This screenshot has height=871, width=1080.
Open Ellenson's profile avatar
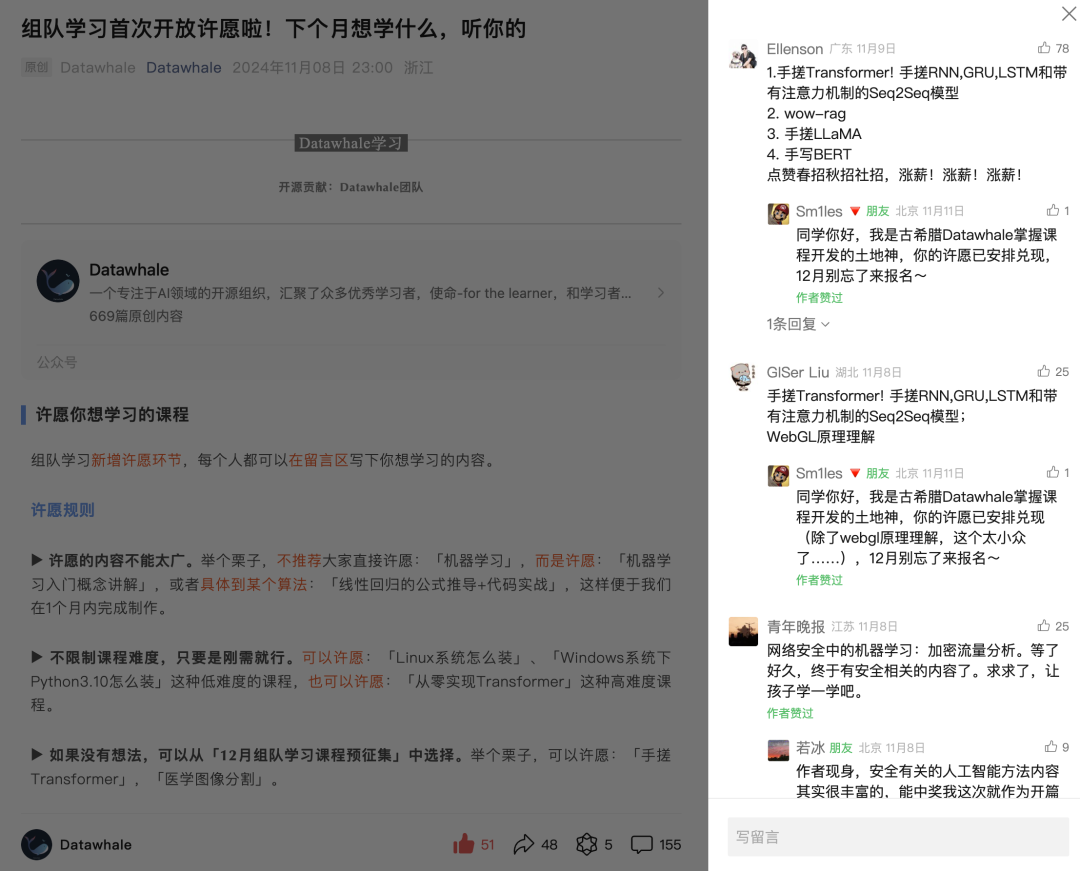[742, 55]
